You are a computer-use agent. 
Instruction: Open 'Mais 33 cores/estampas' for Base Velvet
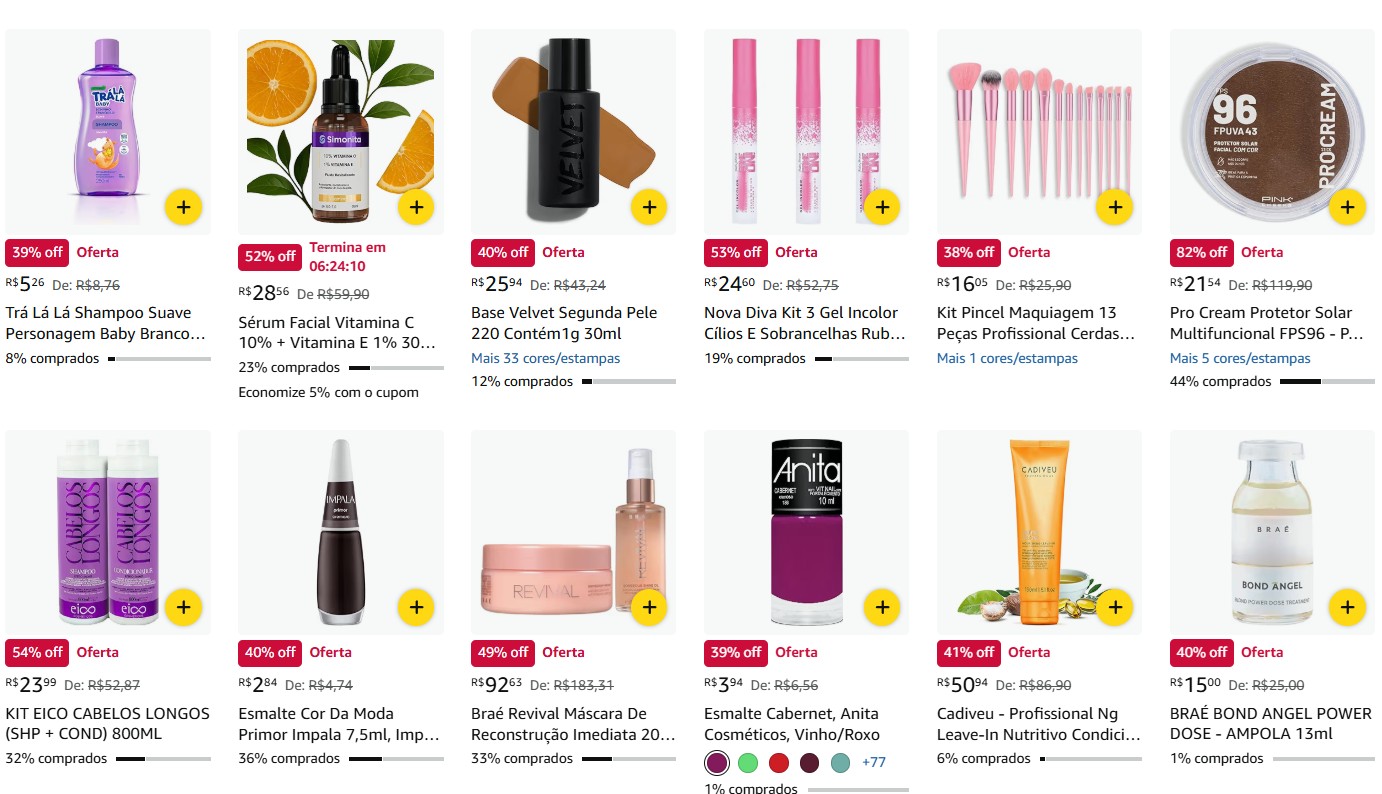click(x=546, y=358)
